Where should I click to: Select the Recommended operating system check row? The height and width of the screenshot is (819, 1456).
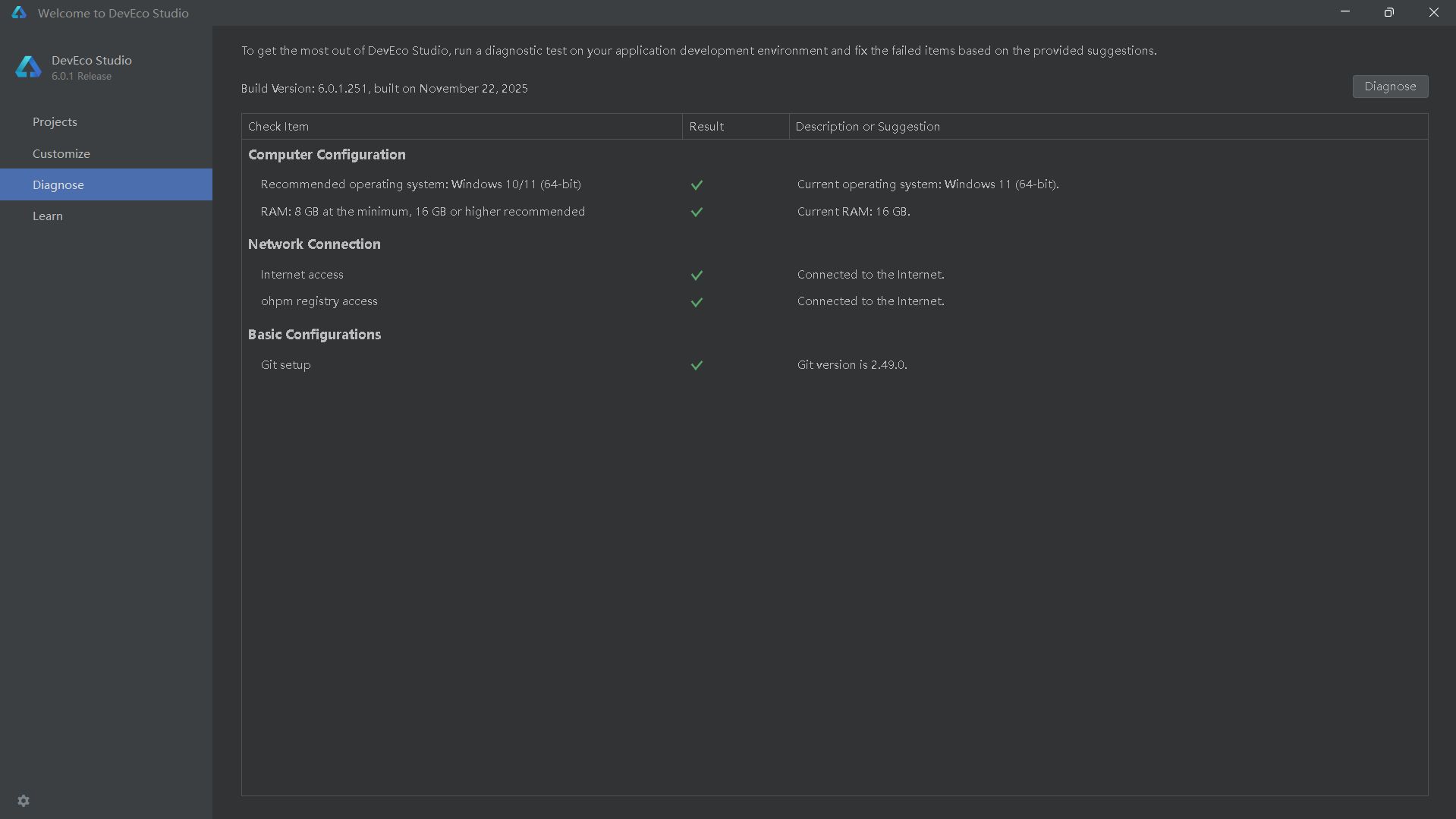click(420, 184)
